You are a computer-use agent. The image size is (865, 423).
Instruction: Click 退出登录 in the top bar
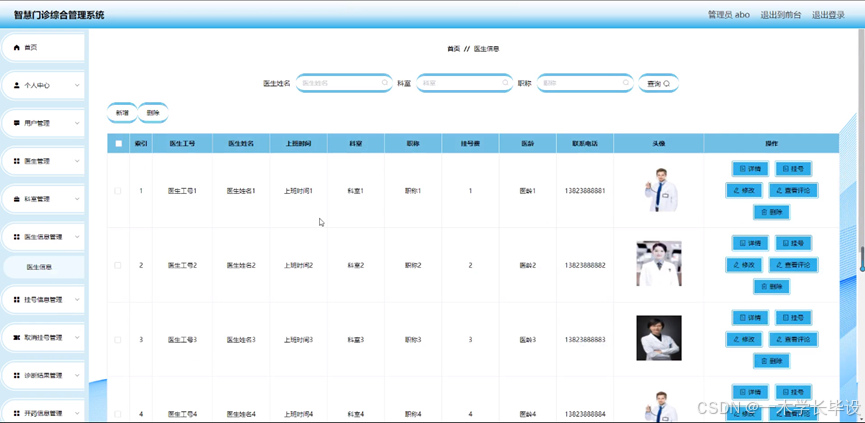point(828,15)
